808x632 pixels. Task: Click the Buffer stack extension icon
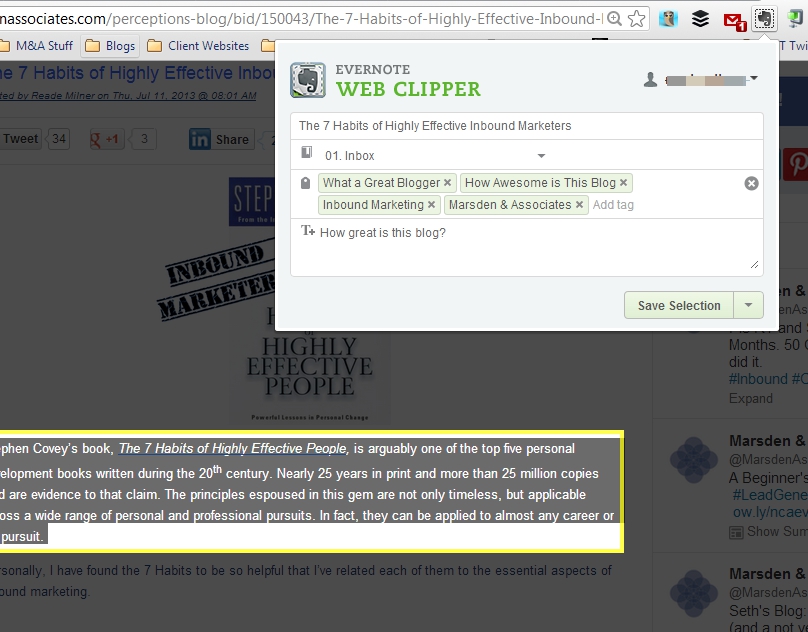tap(700, 19)
